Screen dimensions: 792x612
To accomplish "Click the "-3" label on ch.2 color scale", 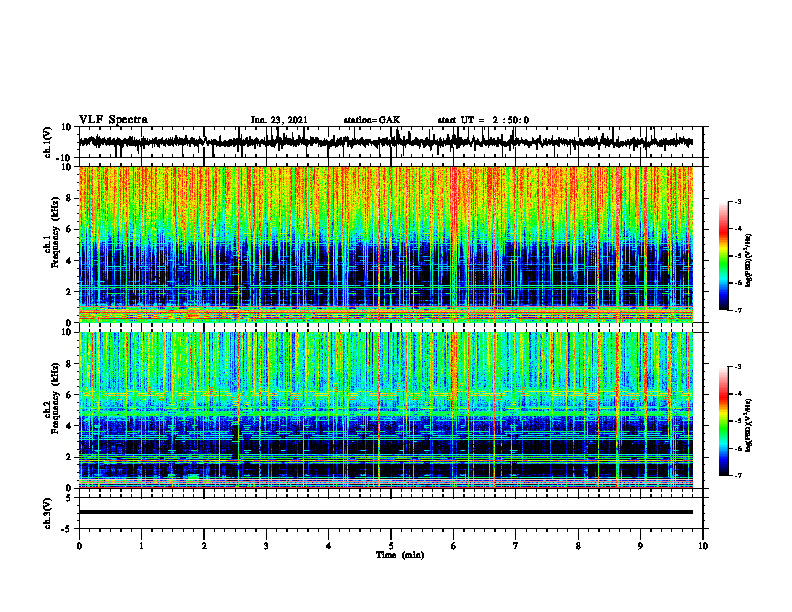I will click(738, 367).
